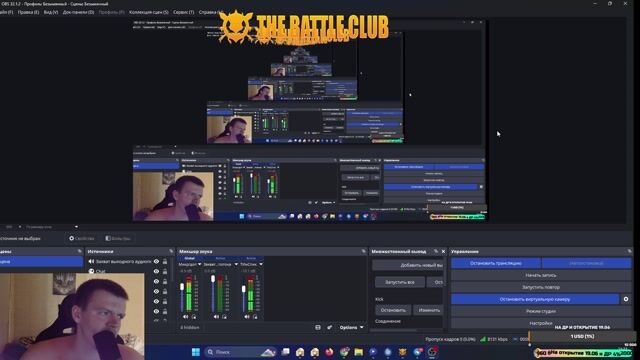Open the Windows Start menu
Screen dimensions: 640x360
click(x=196, y=352)
